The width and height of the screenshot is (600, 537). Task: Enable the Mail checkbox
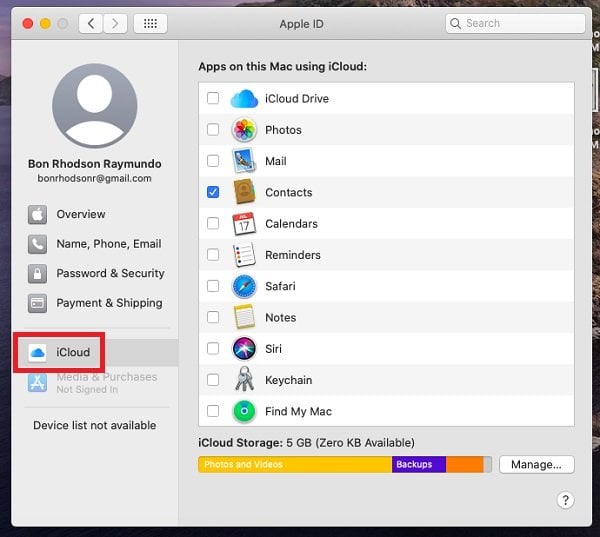213,161
